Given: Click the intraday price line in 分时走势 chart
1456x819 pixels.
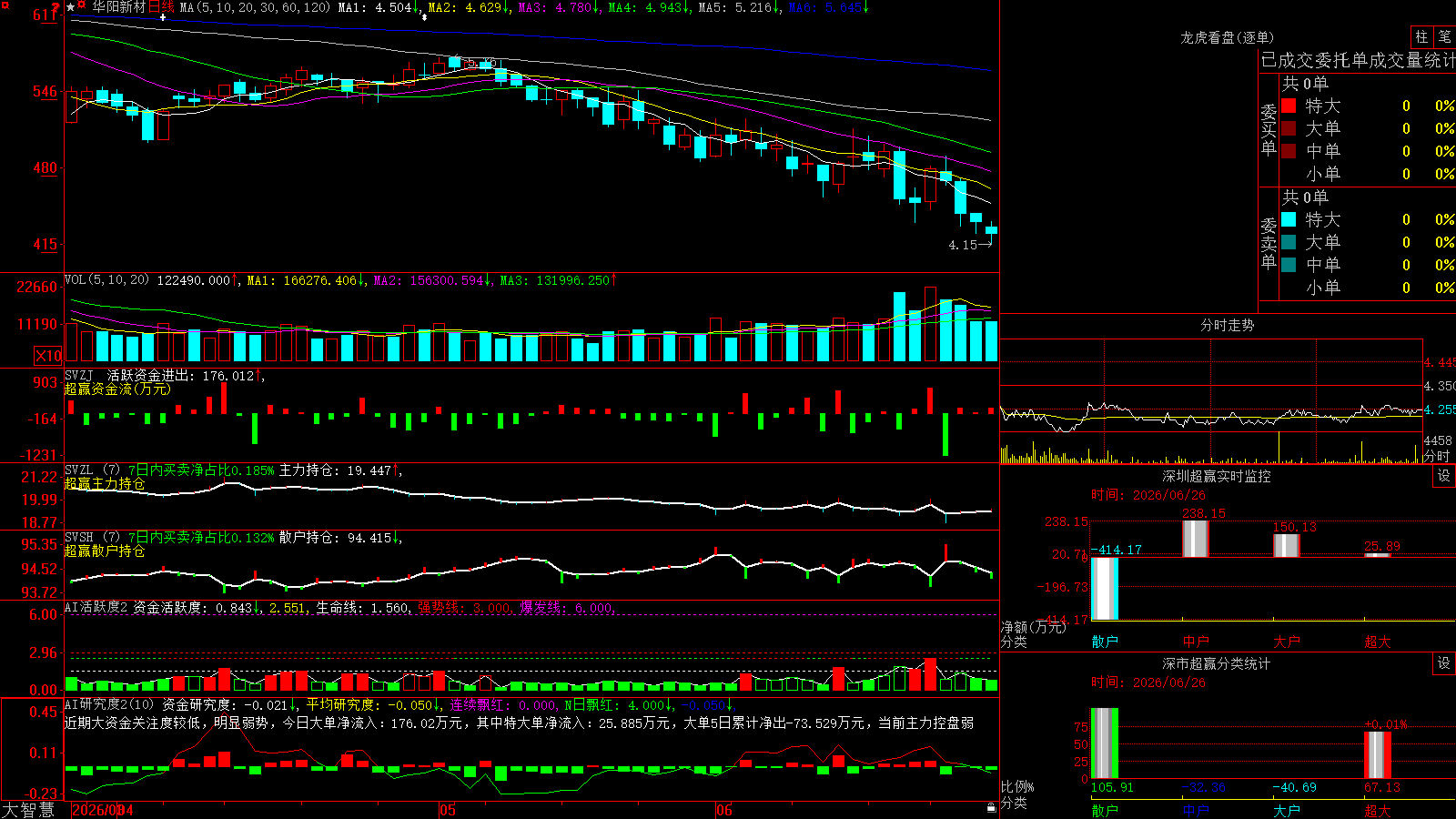Looking at the screenshot, I should tap(1210, 416).
